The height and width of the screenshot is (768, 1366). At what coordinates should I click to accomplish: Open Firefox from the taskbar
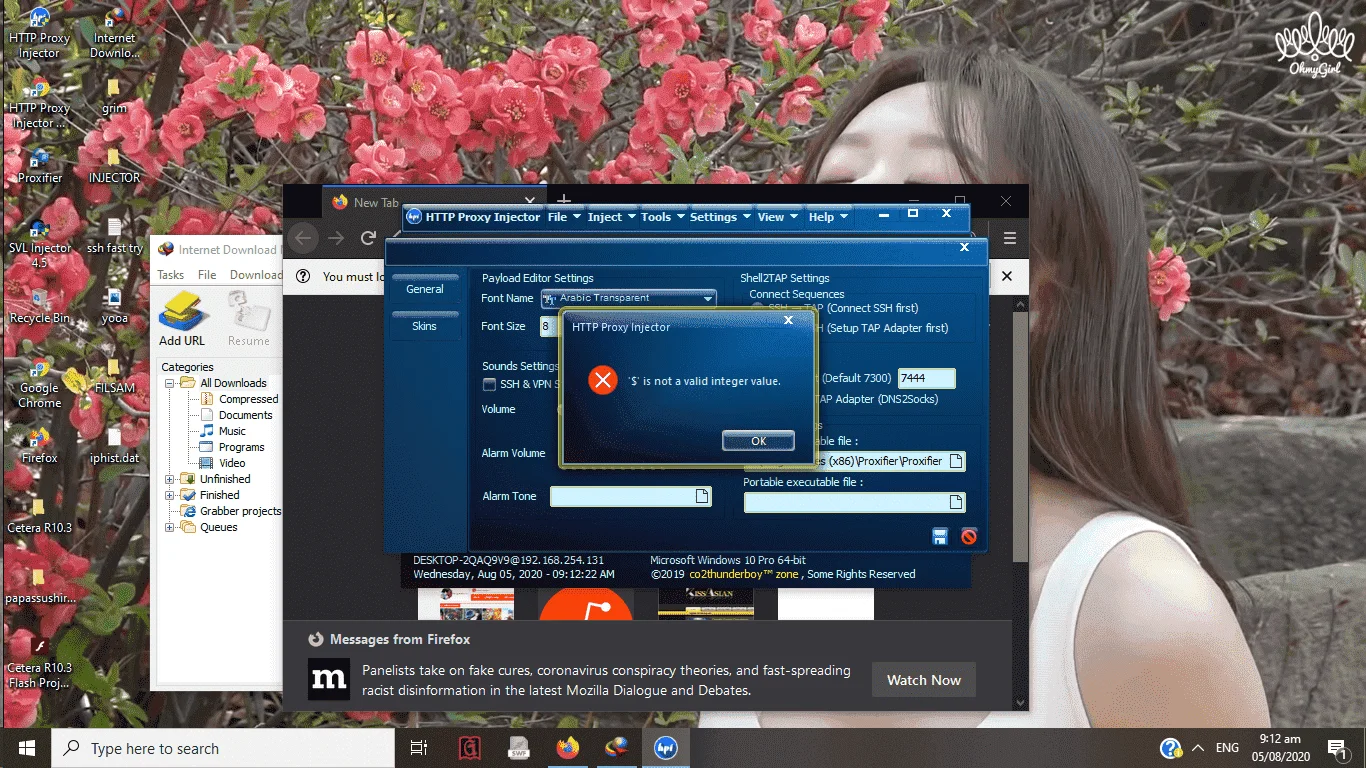pos(567,748)
